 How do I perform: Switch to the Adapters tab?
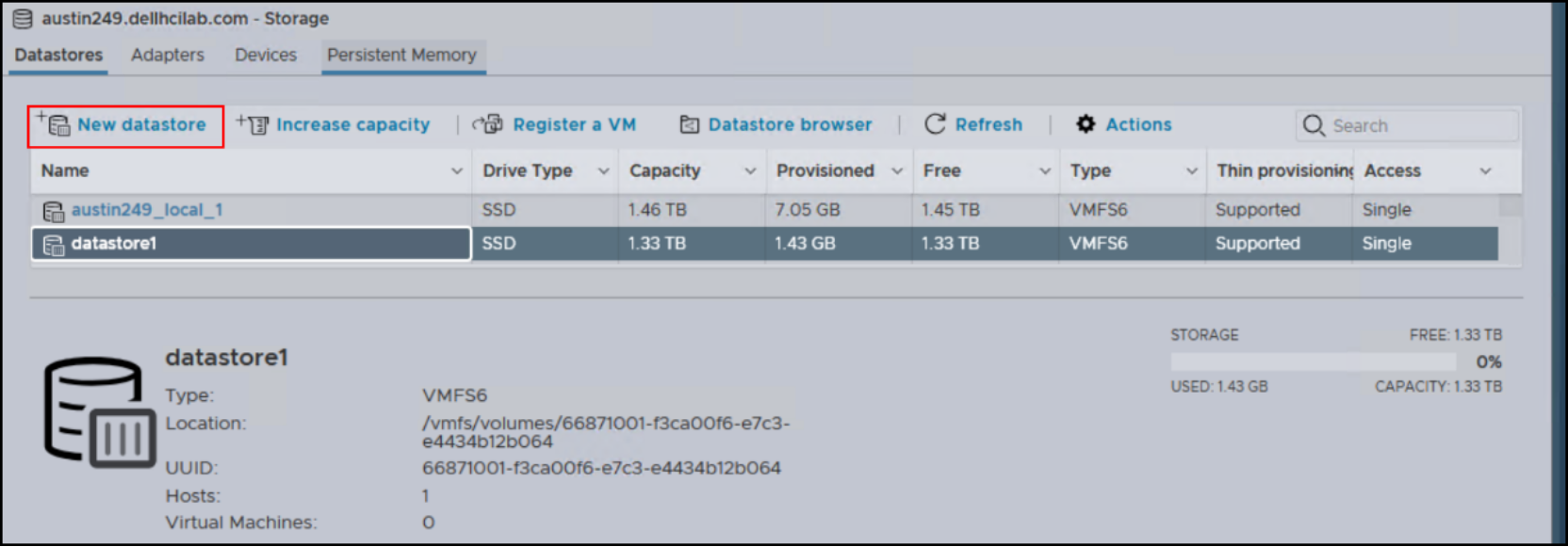[x=168, y=55]
